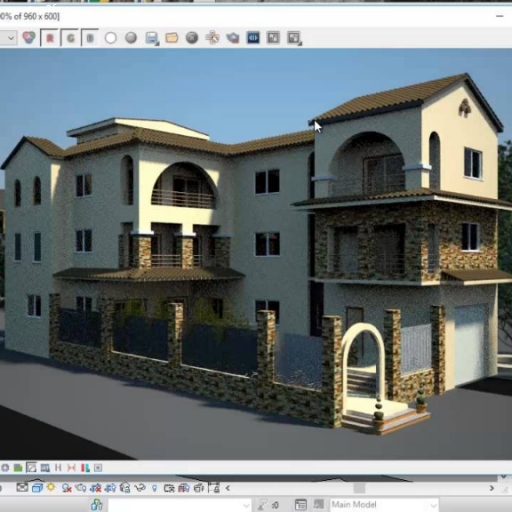Viewport: 512px width, 512px height.
Task: Click the editing requests icon showing :0
Action: click(269, 505)
